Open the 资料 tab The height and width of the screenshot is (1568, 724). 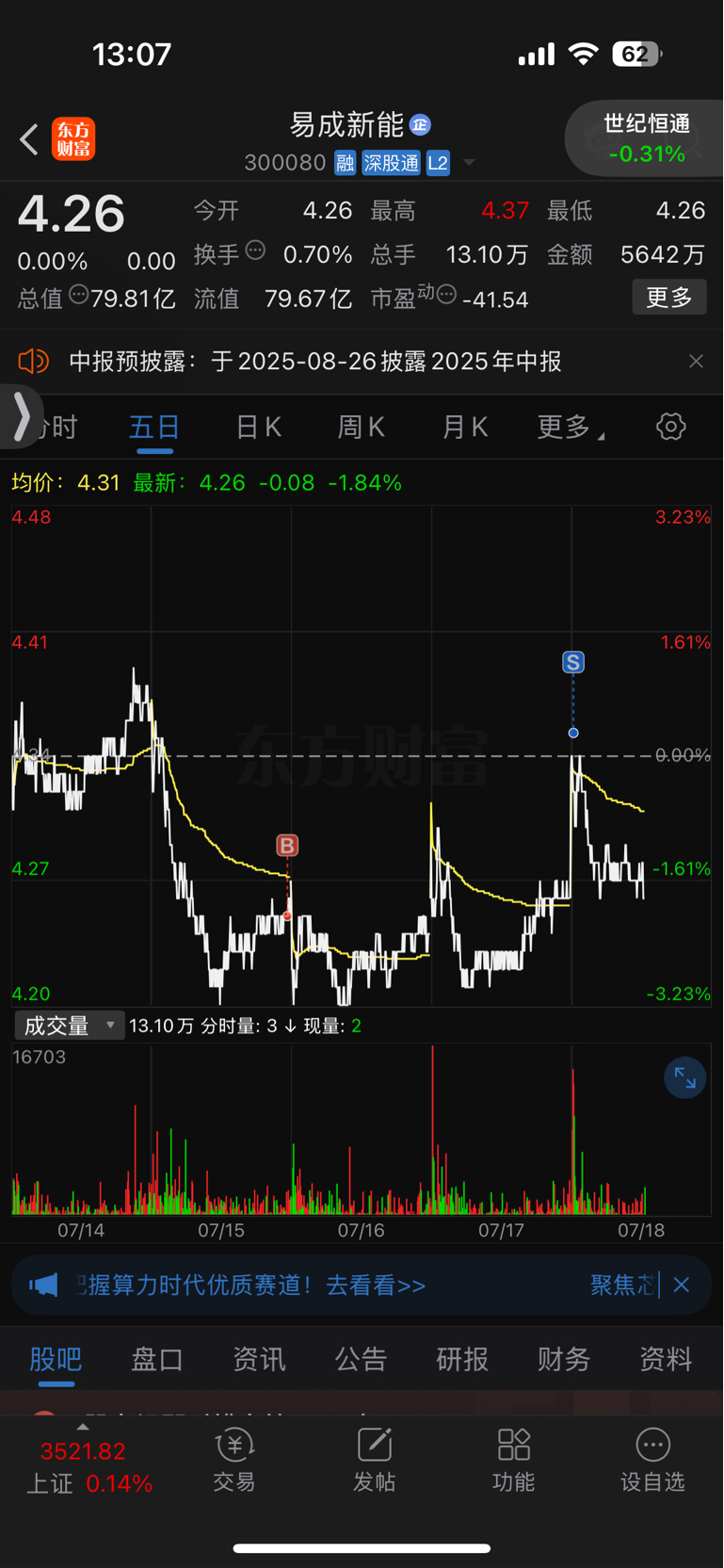tap(666, 1359)
